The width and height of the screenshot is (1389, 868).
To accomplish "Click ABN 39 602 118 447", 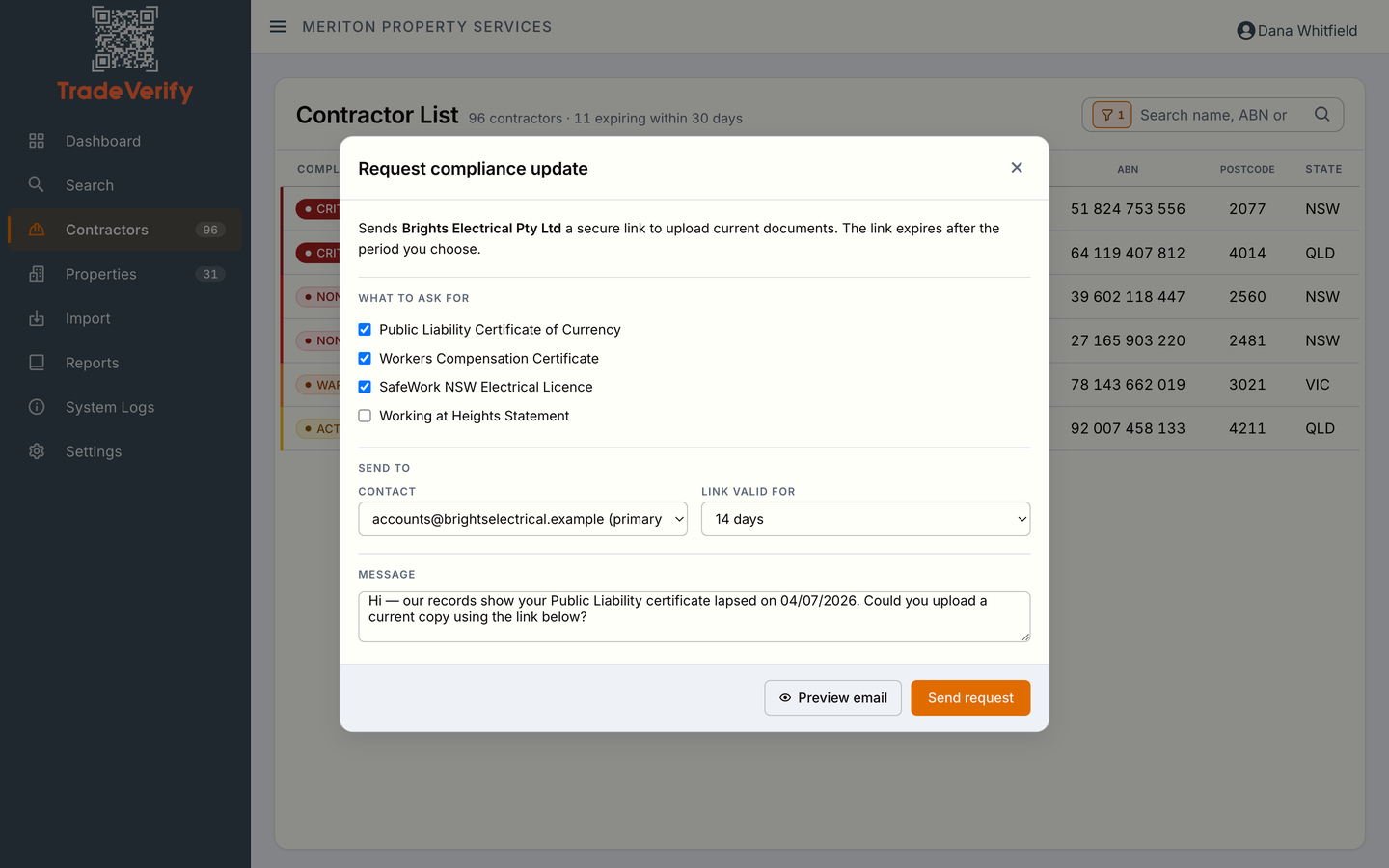I will pos(1128,297).
